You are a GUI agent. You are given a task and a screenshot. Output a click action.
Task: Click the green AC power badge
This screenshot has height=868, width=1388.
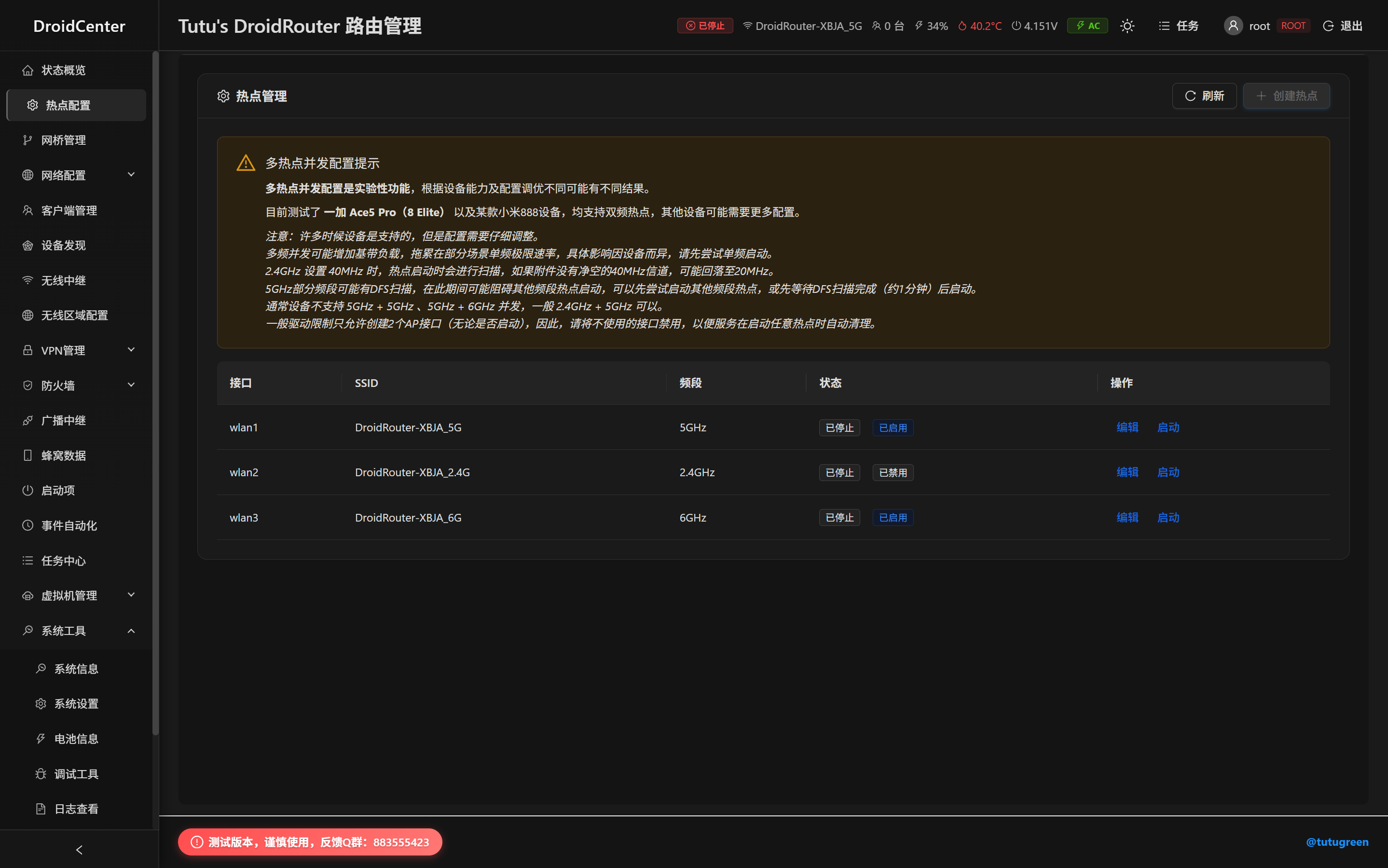coord(1087,26)
